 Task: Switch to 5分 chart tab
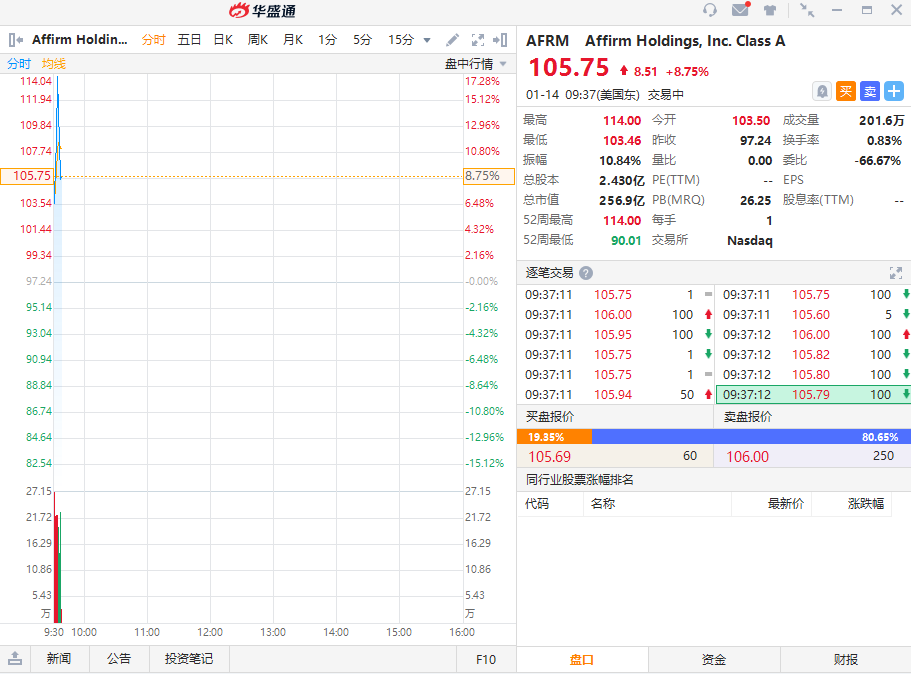point(362,40)
